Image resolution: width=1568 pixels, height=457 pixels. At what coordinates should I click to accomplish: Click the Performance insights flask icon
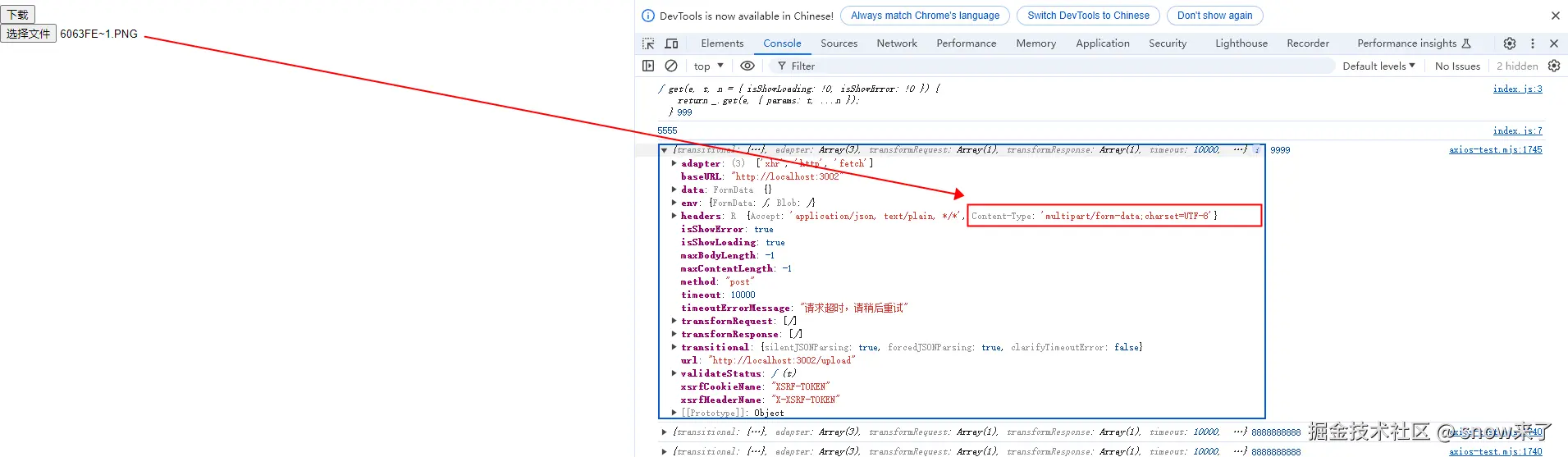pos(1466,43)
